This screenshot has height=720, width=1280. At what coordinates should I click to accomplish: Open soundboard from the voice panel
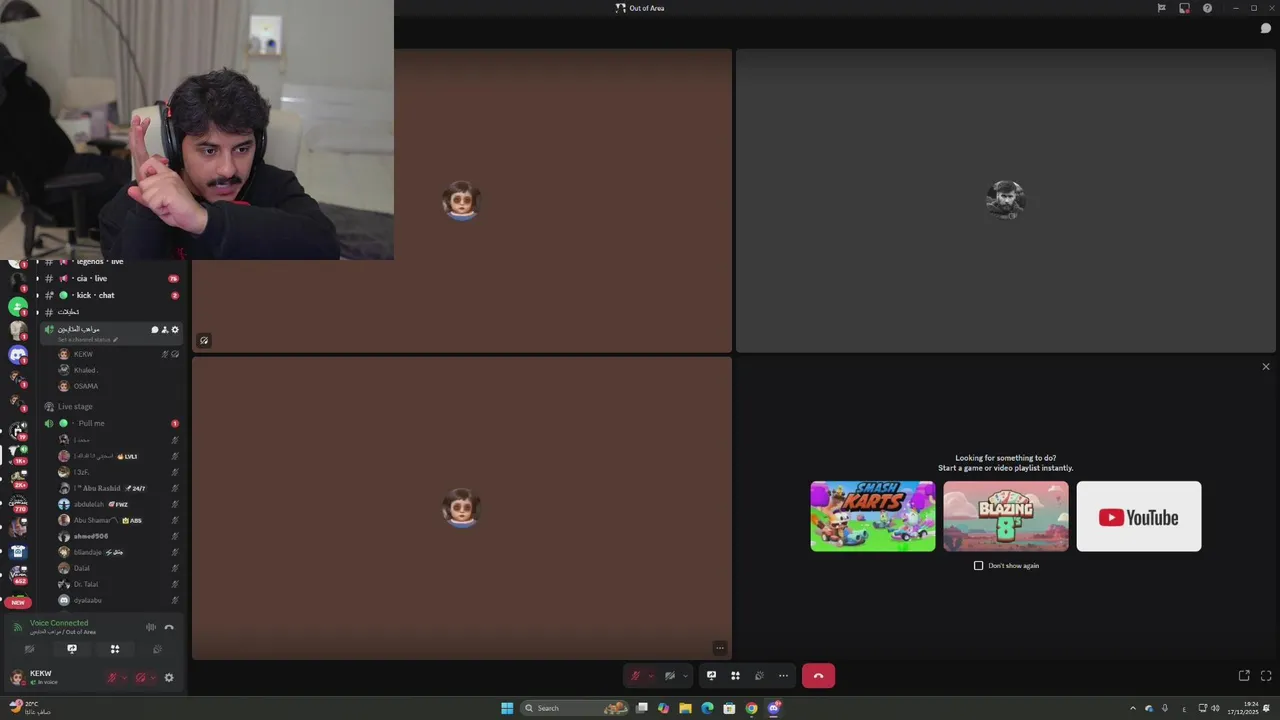(158, 649)
